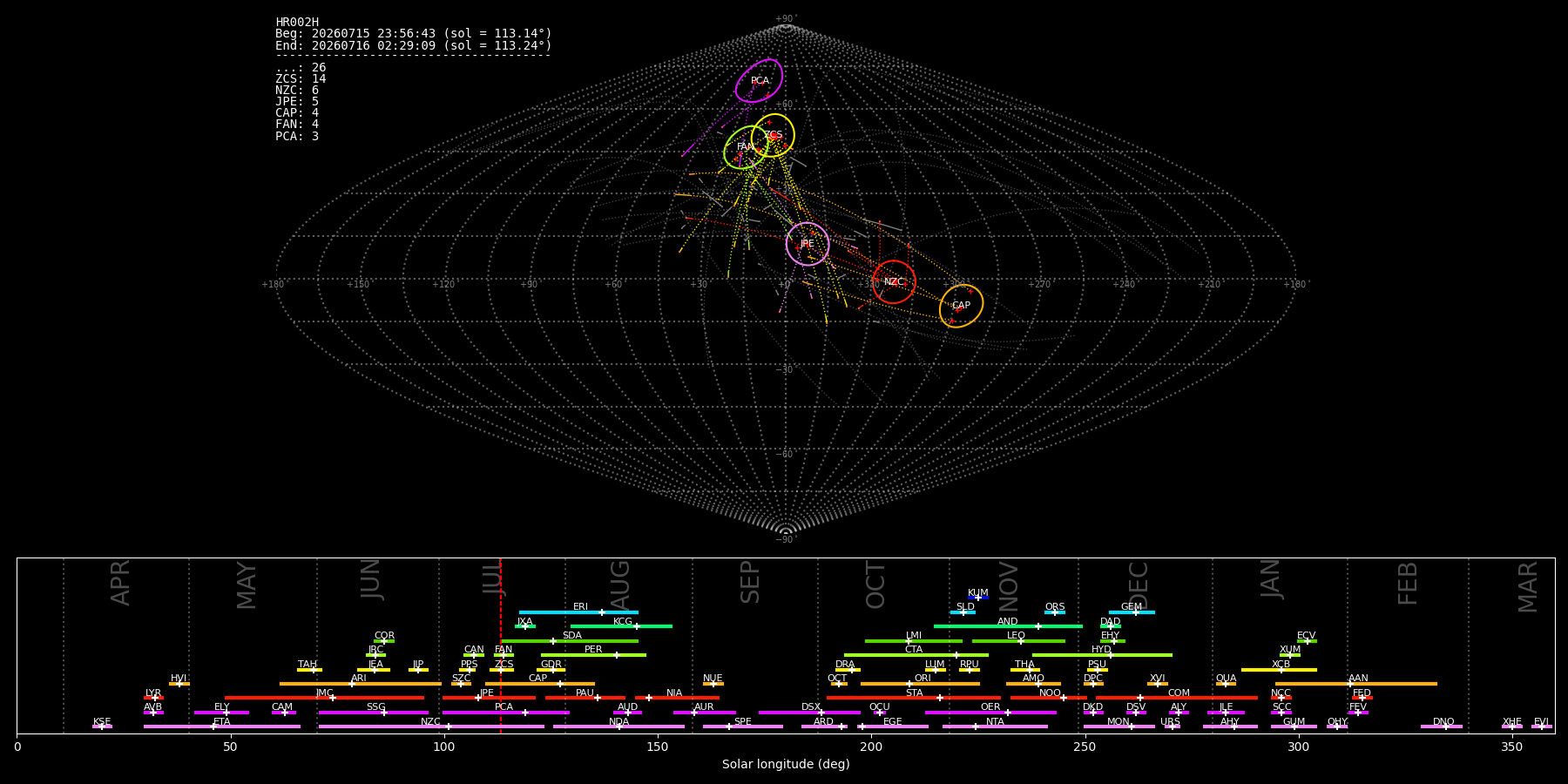Viewport: 1568px width, 784px height.
Task: Select the ETA shower bar in the timeline
Action: pyautogui.click(x=222, y=727)
